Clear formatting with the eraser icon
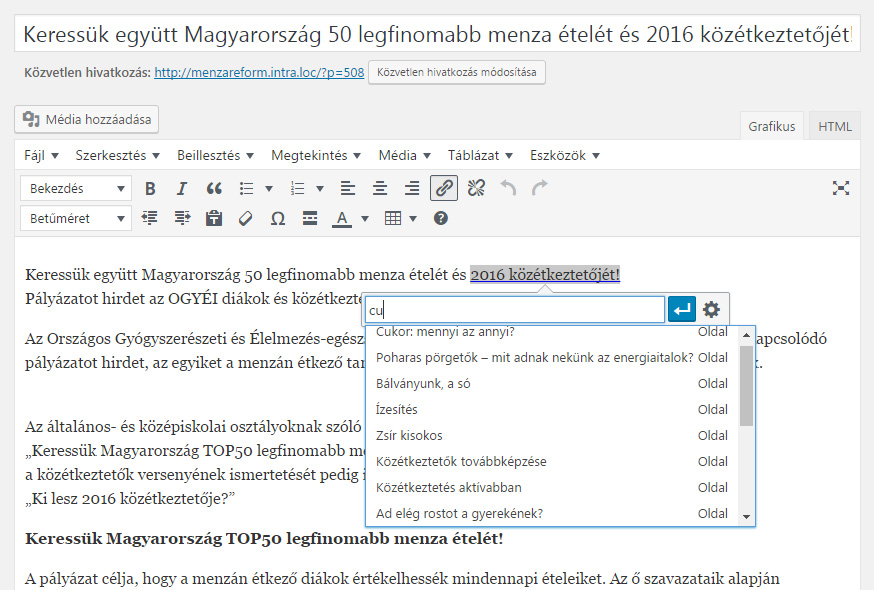The image size is (874, 590). pyautogui.click(x=246, y=218)
